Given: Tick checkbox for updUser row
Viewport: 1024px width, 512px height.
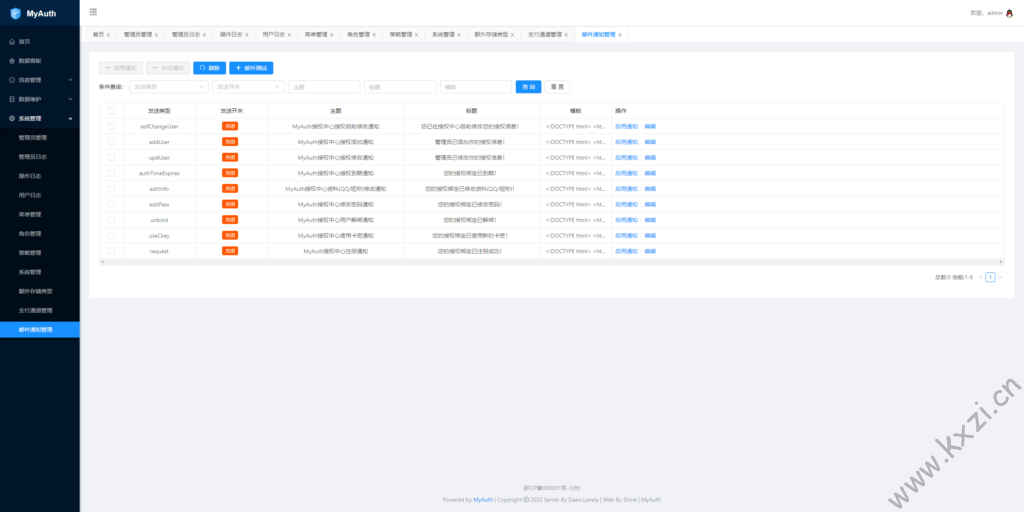Looking at the screenshot, I should point(111,157).
